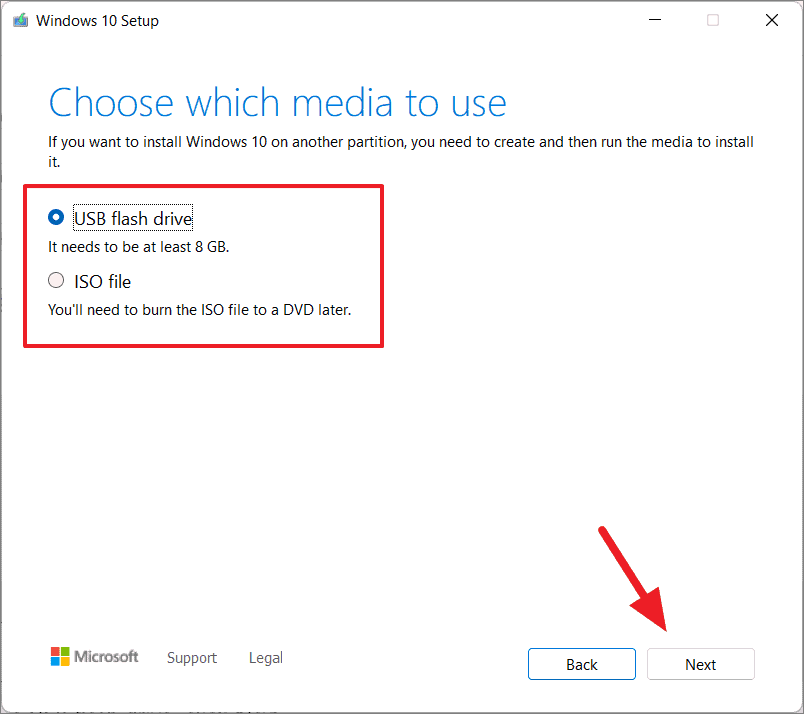Minimize the Windows 10 Setup window
804x714 pixels.
coord(655,19)
